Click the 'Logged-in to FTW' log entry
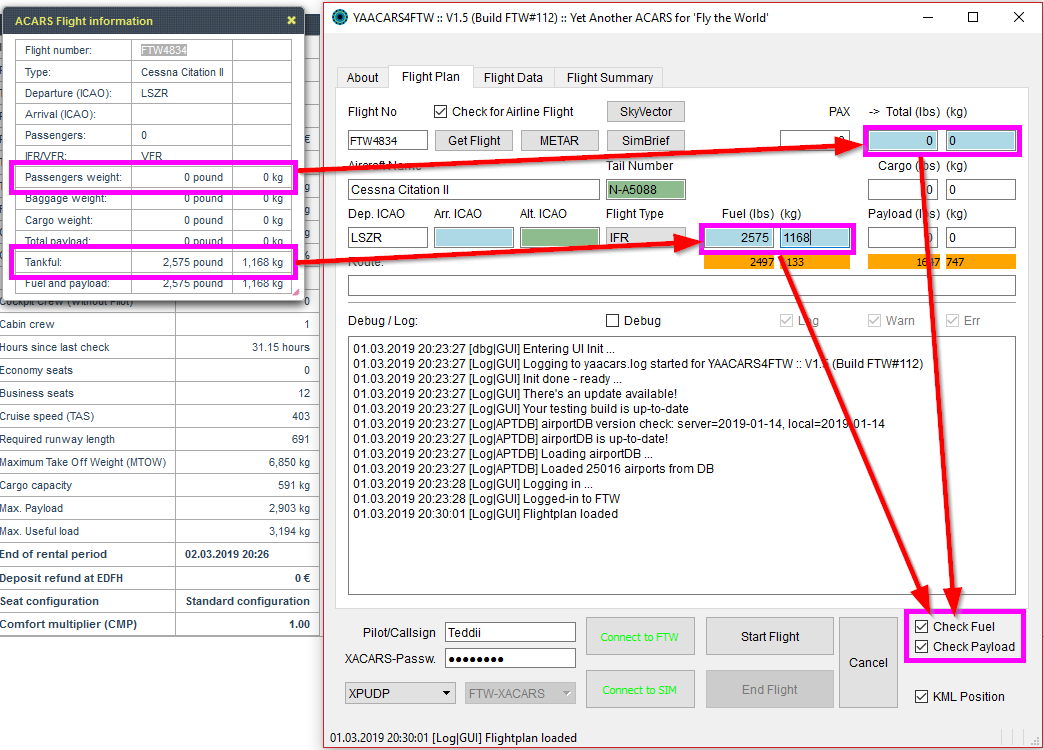 pyautogui.click(x=487, y=499)
